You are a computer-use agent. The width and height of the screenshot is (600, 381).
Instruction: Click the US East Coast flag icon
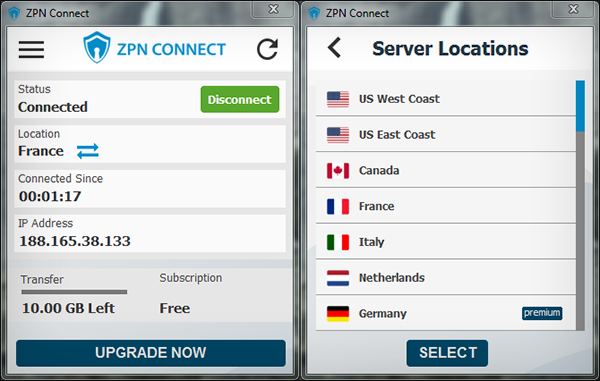338,135
